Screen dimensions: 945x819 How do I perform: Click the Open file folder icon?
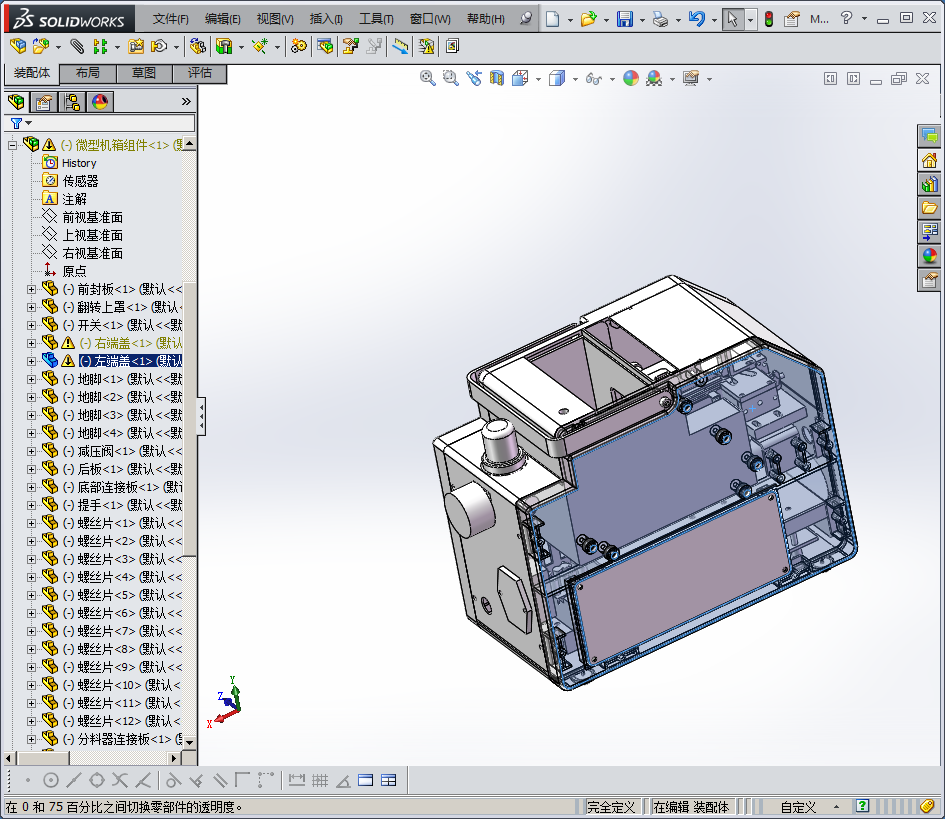588,19
